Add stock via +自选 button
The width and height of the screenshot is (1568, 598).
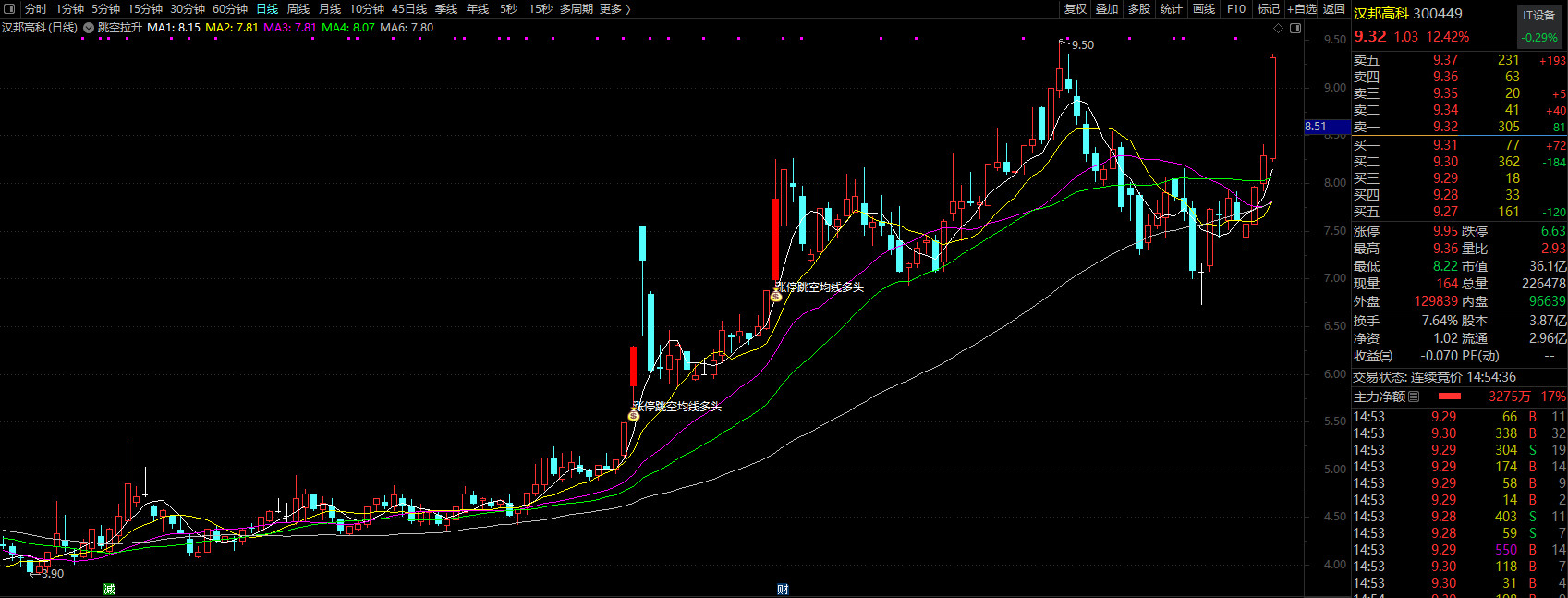pos(1302,8)
